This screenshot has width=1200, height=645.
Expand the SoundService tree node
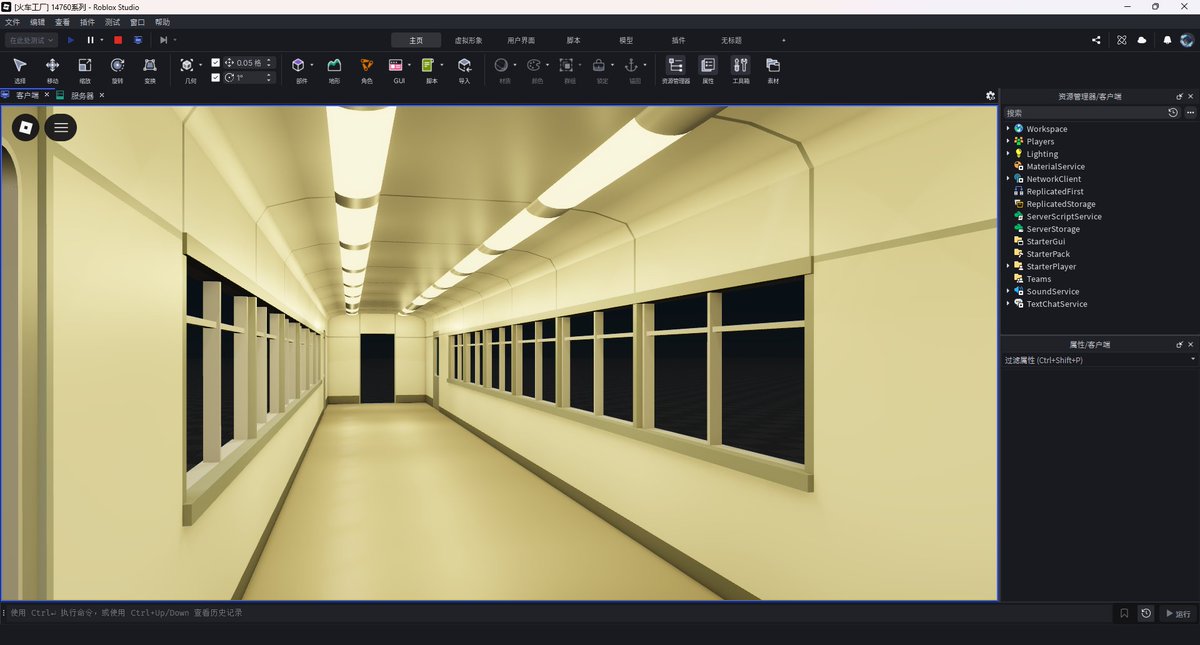click(1008, 291)
